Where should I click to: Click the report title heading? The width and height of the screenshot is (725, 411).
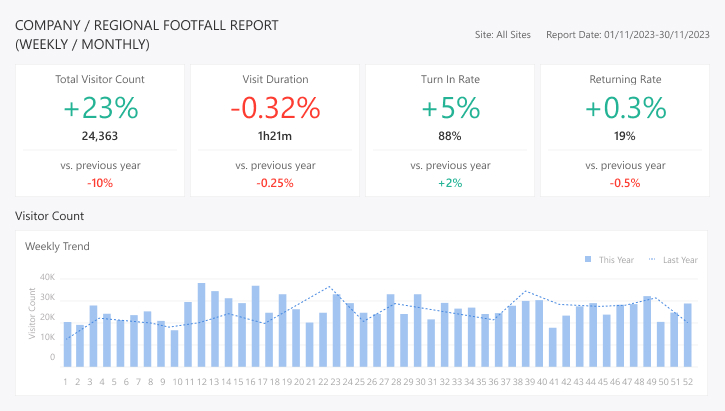tap(147, 35)
